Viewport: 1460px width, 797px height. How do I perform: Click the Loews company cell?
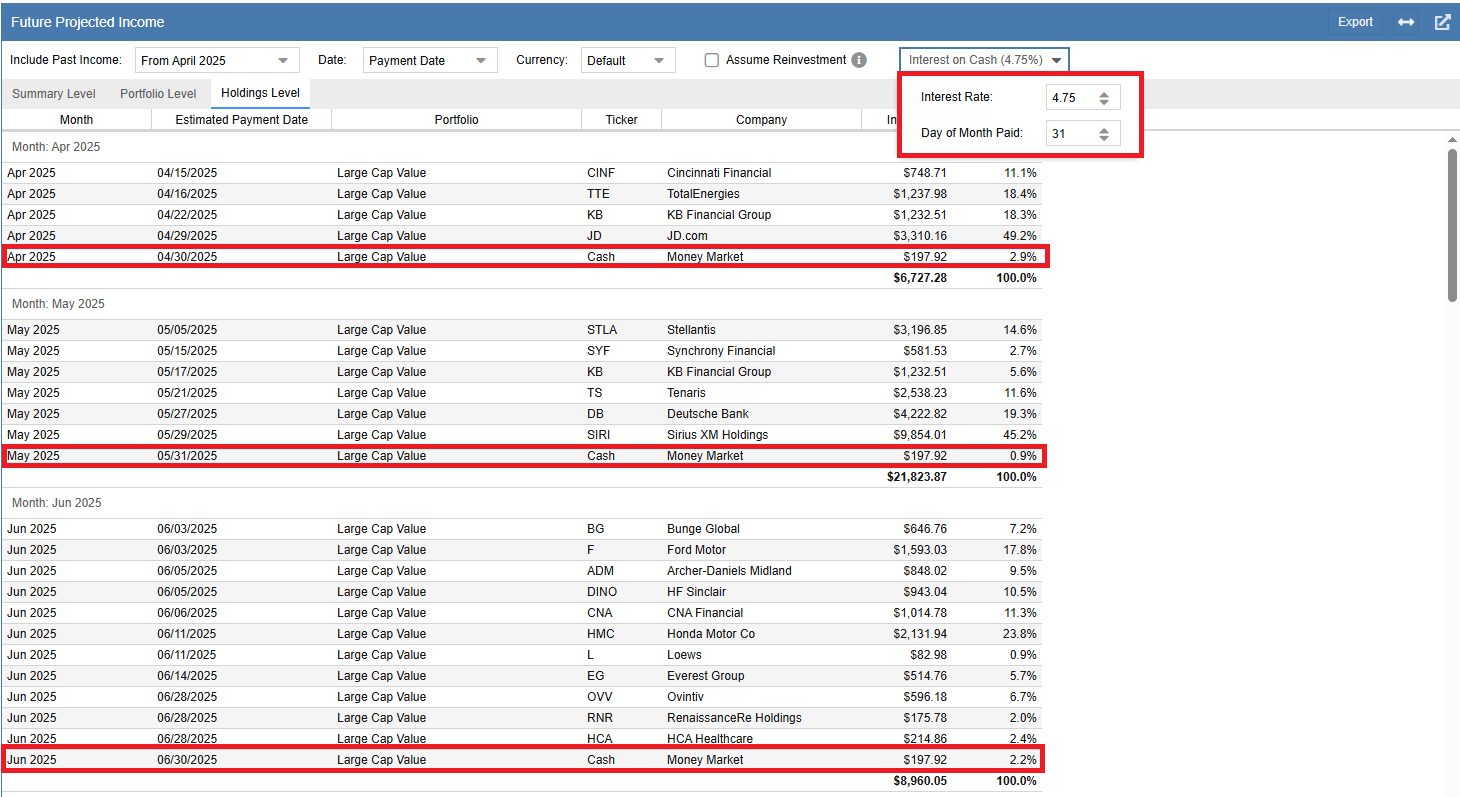[x=761, y=655]
